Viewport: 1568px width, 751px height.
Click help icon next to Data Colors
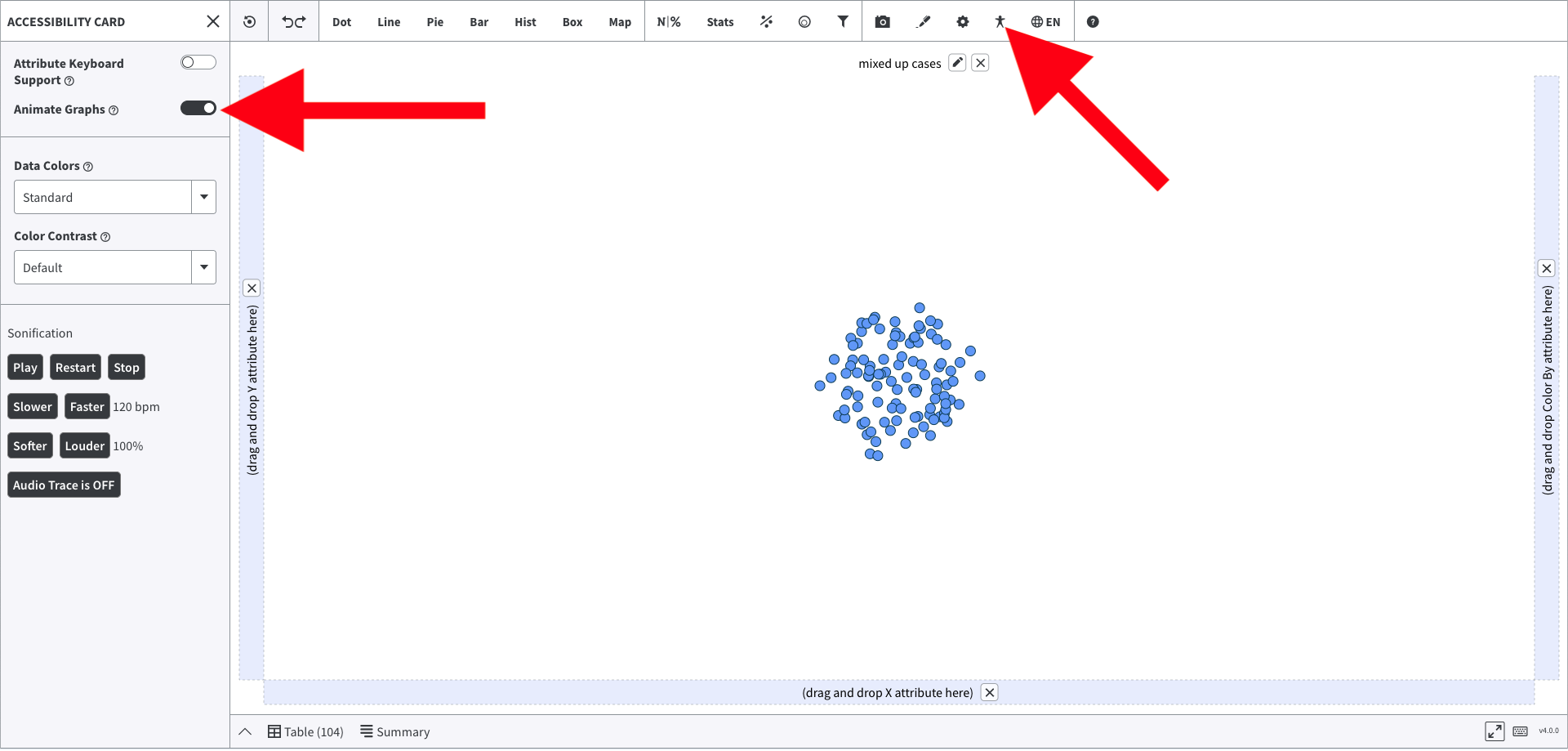click(88, 167)
